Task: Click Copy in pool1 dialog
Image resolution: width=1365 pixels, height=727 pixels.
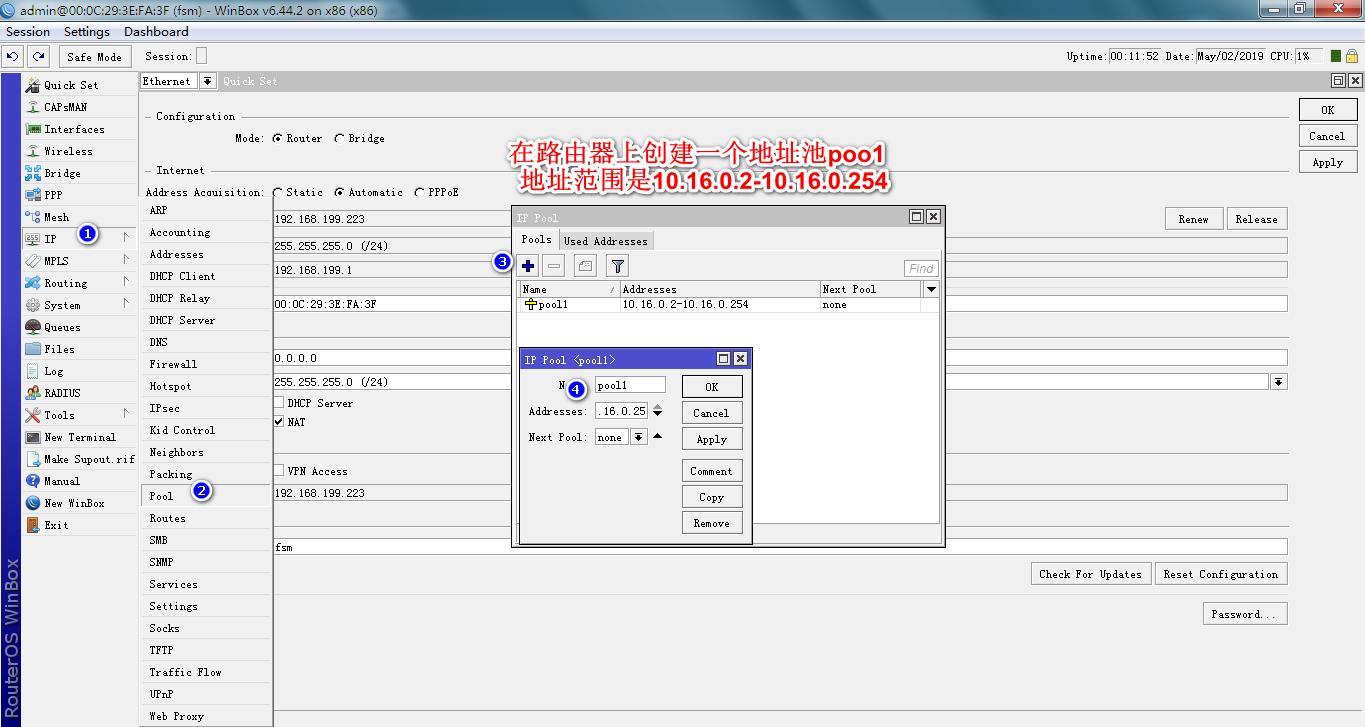Action: tap(712, 497)
